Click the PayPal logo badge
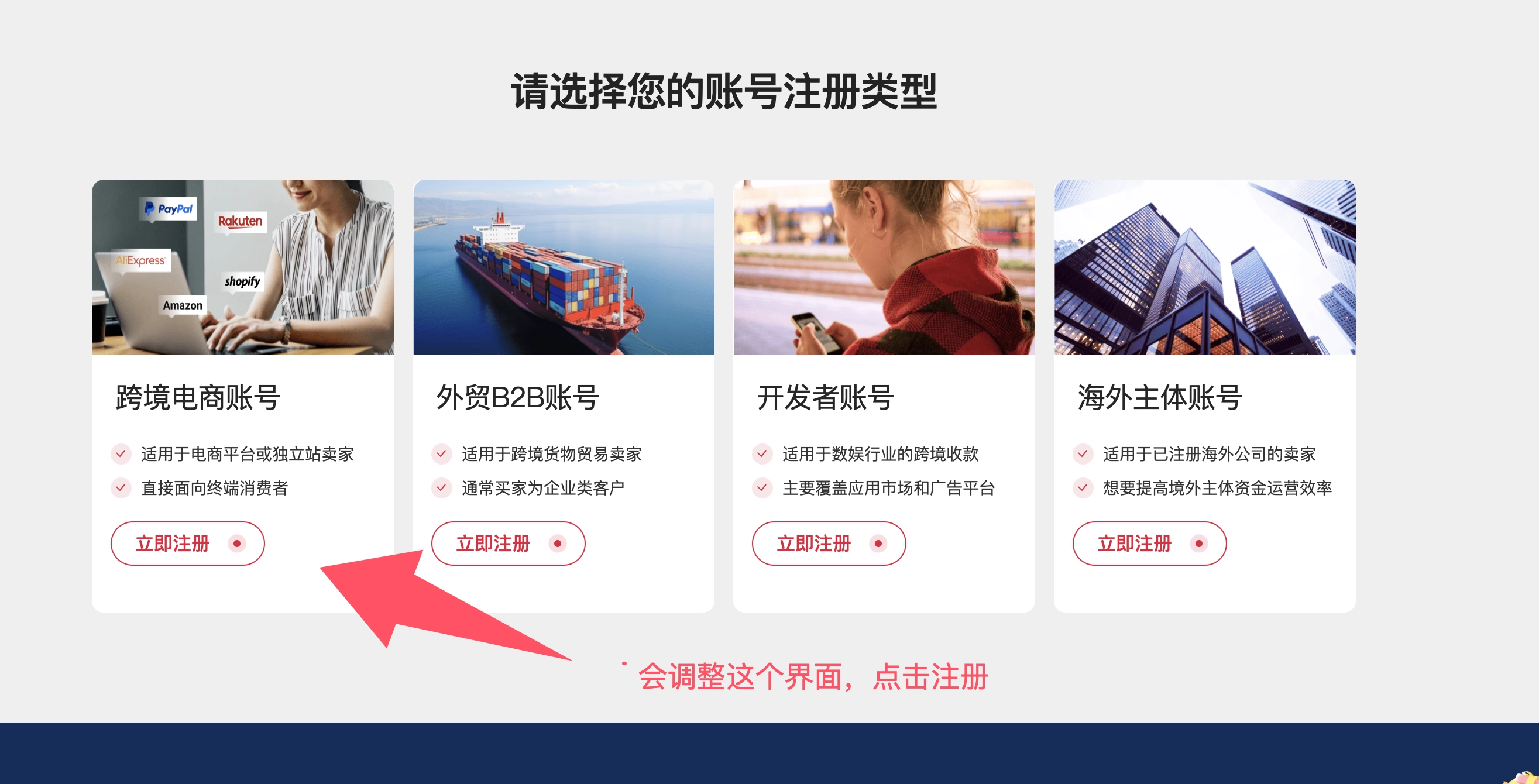Screen dimensions: 1539x784 (169, 208)
